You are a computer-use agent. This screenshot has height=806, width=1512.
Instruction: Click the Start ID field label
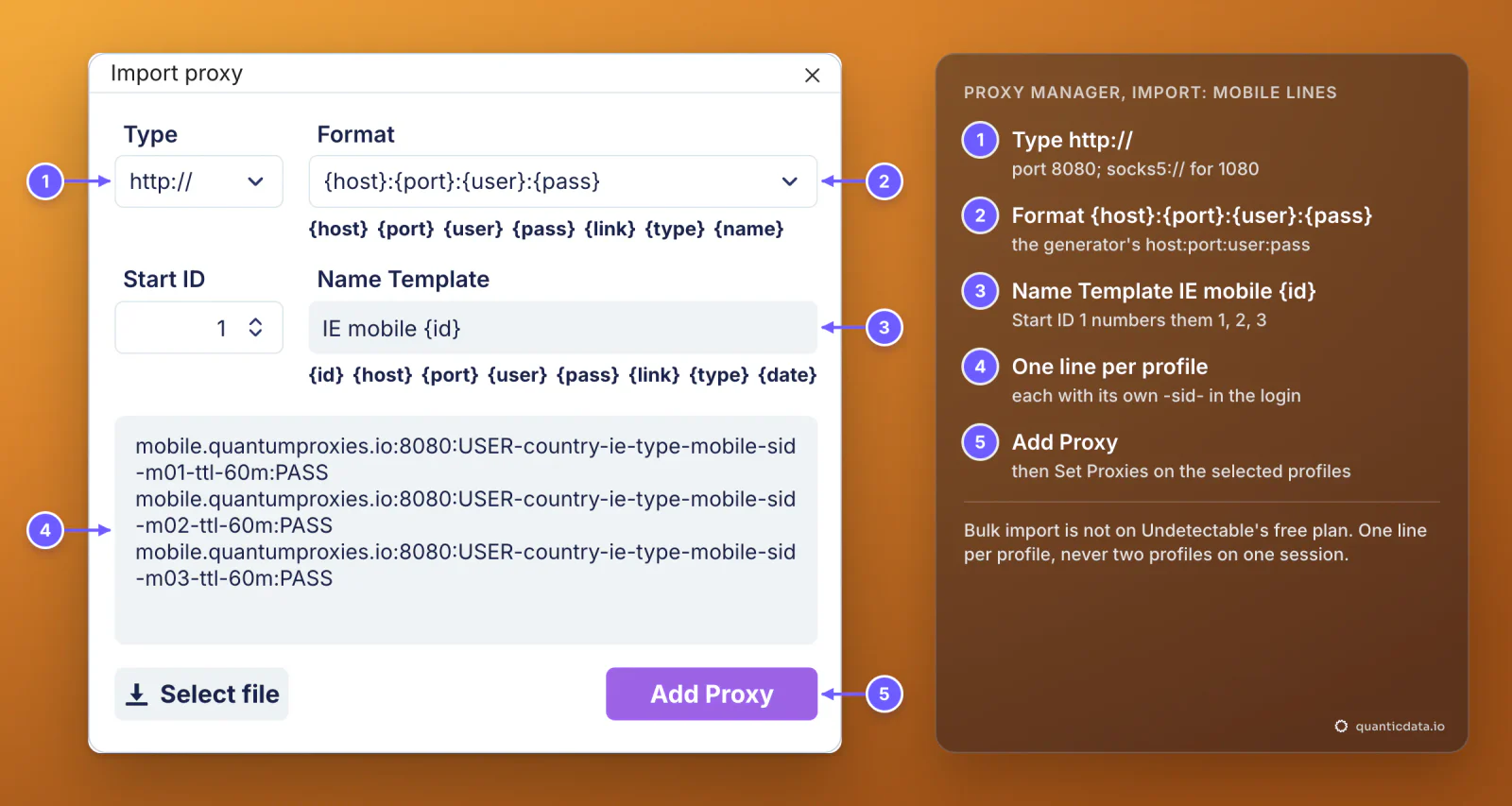[x=163, y=280]
